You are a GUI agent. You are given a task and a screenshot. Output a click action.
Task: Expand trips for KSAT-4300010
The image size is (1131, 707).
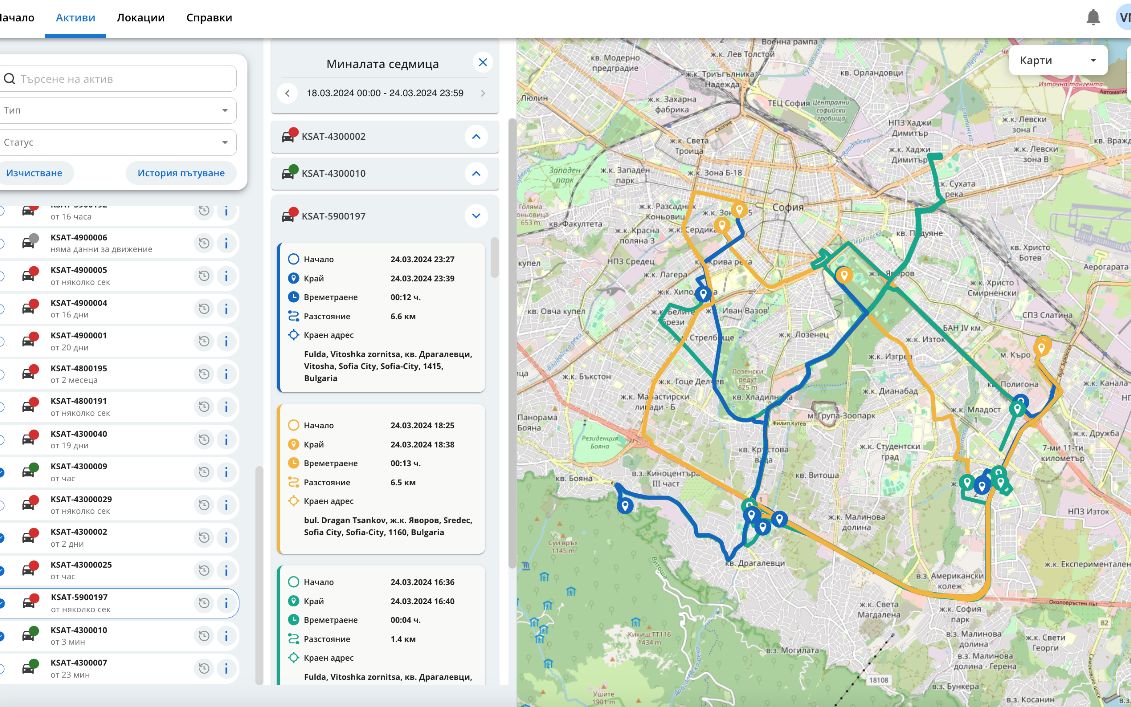476,173
